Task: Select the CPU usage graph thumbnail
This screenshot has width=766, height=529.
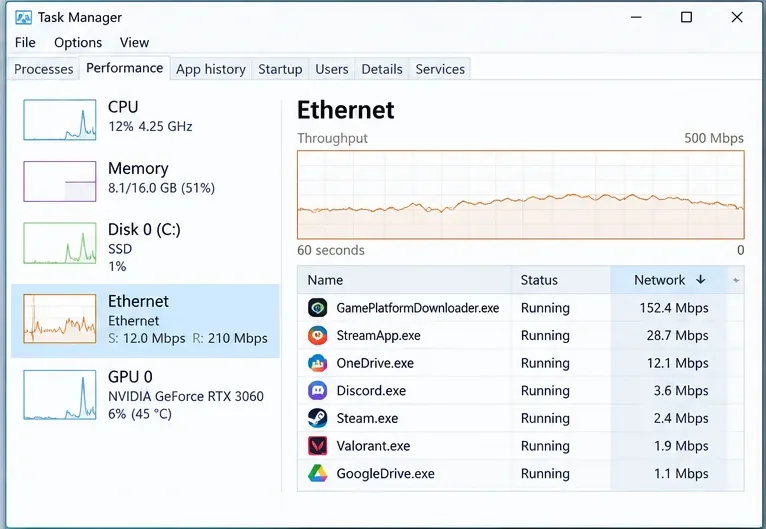Action: (x=60, y=120)
